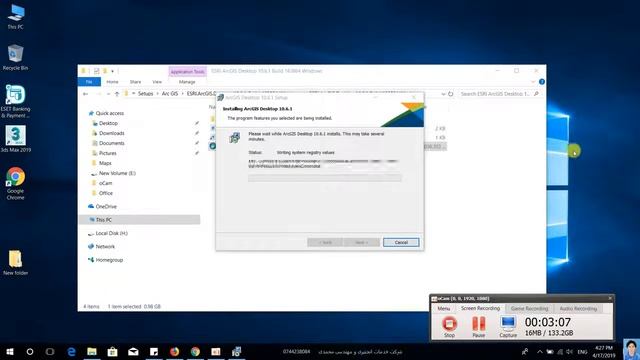The width and height of the screenshot is (640, 360).
Task: Open New Volume (E:) in sidebar
Action: tap(117, 173)
